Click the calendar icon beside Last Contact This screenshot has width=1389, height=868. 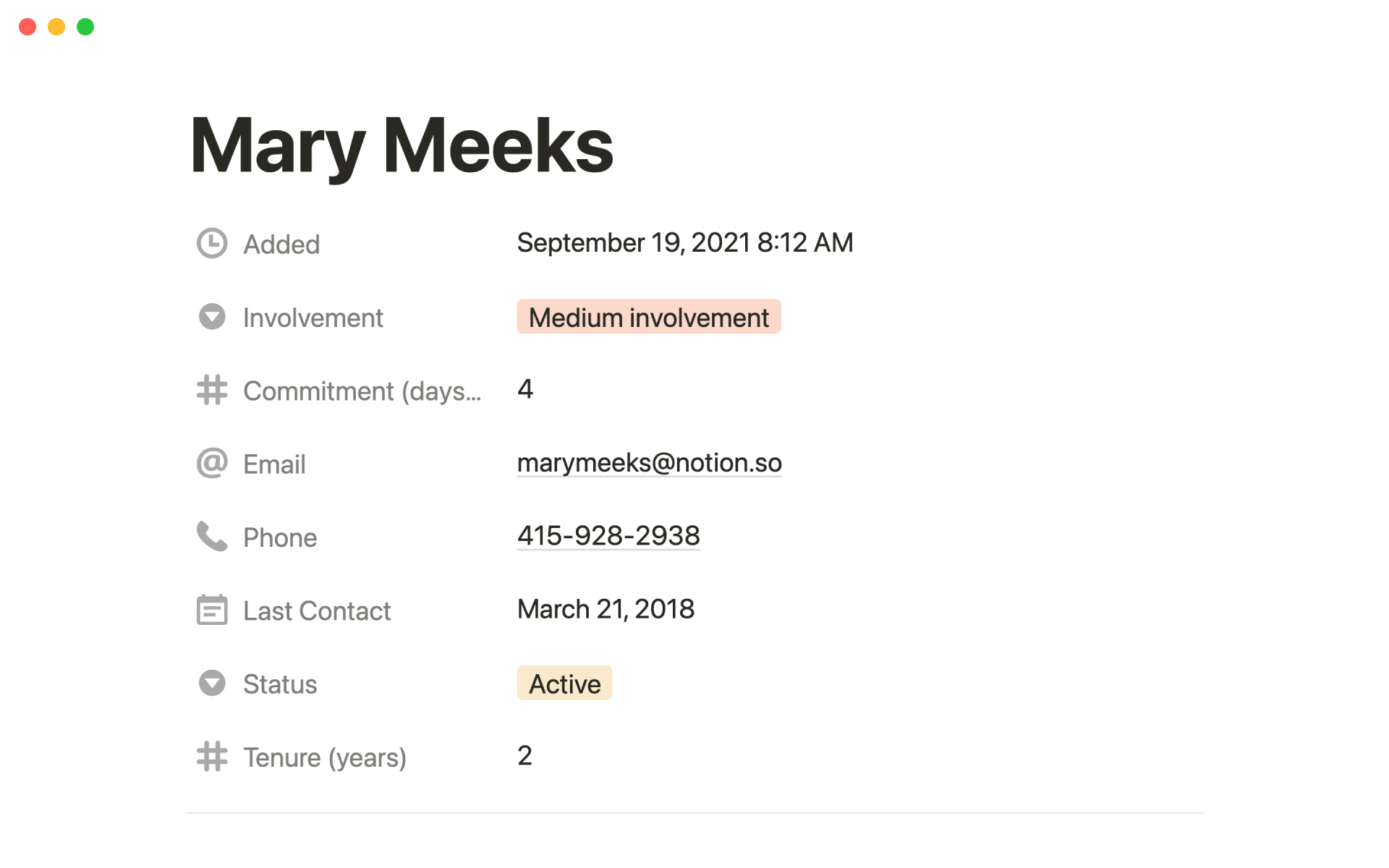tap(212, 610)
